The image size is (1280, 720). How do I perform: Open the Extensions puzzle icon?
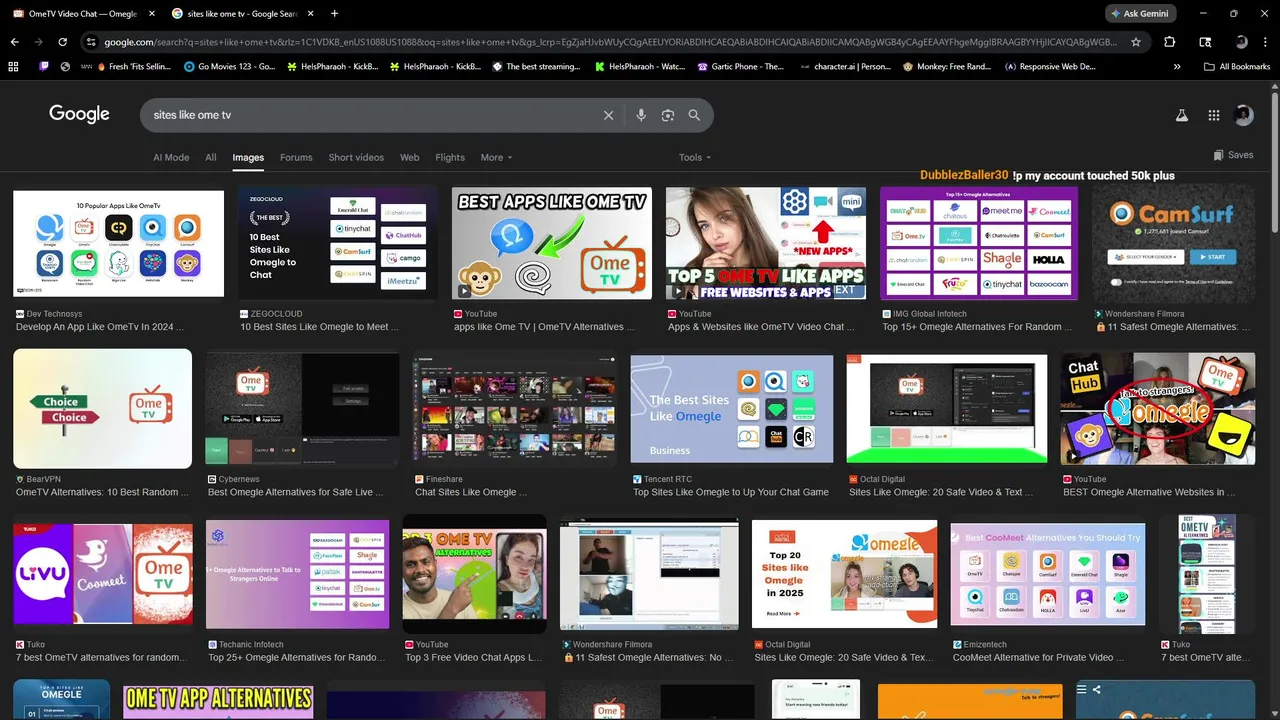(x=1170, y=42)
